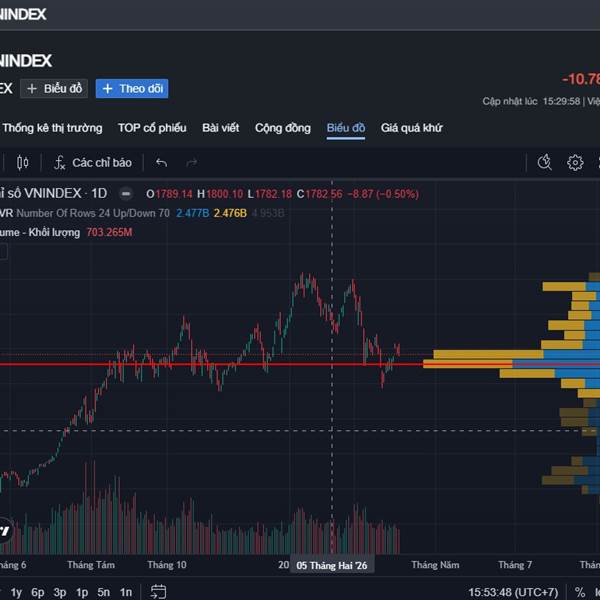Switch to the Thống kê thị trường tab
The height and width of the screenshot is (600, 600).
52,128
